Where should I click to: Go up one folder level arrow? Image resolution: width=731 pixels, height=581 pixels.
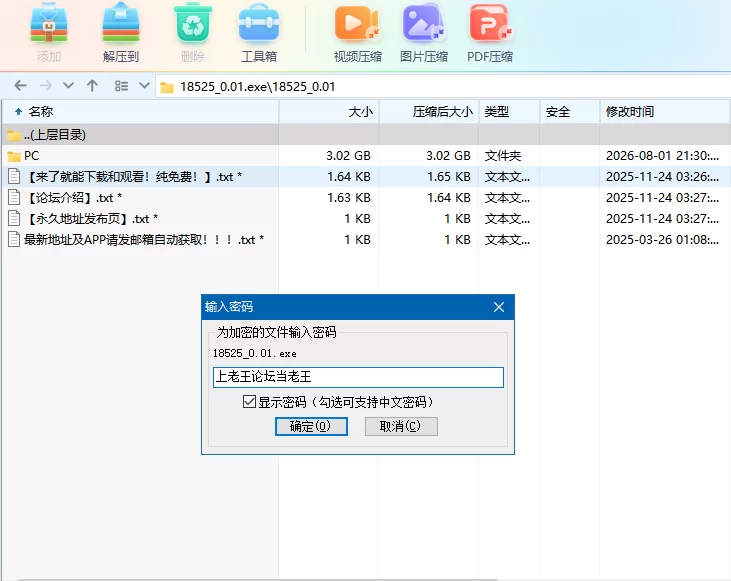point(92,86)
